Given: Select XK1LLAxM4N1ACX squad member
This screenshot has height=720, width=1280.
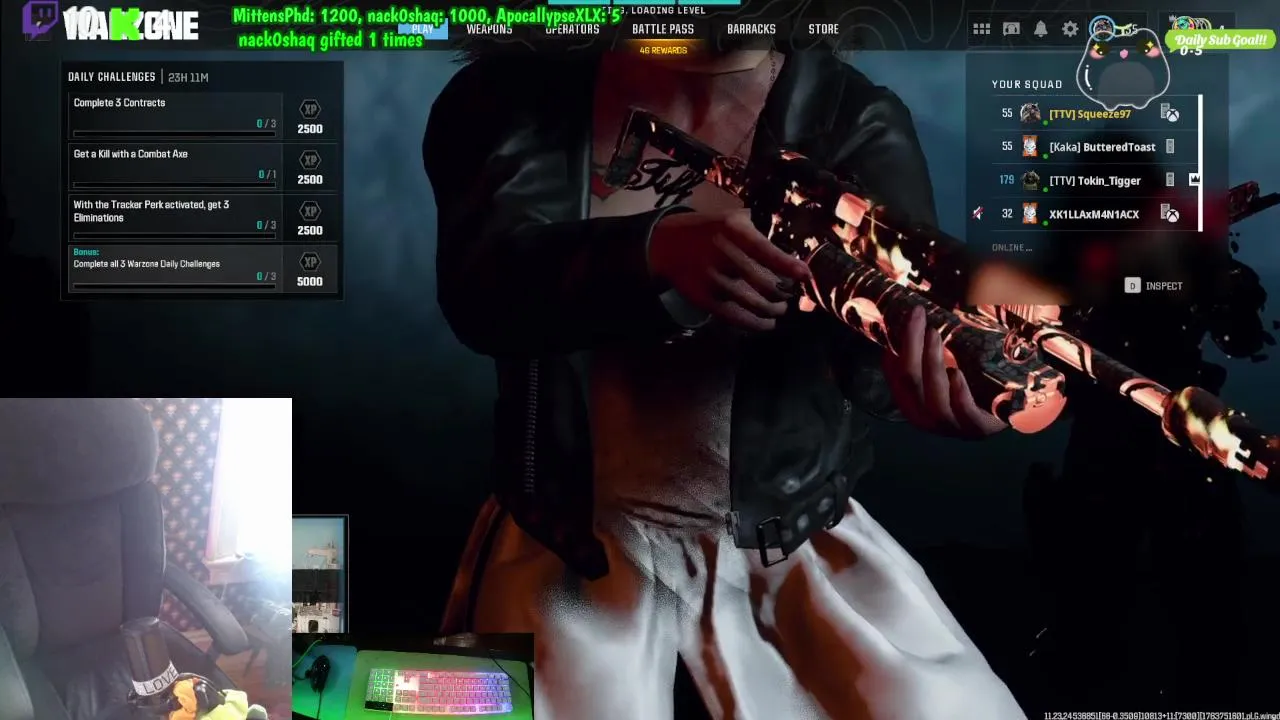Looking at the screenshot, I should 1094,214.
